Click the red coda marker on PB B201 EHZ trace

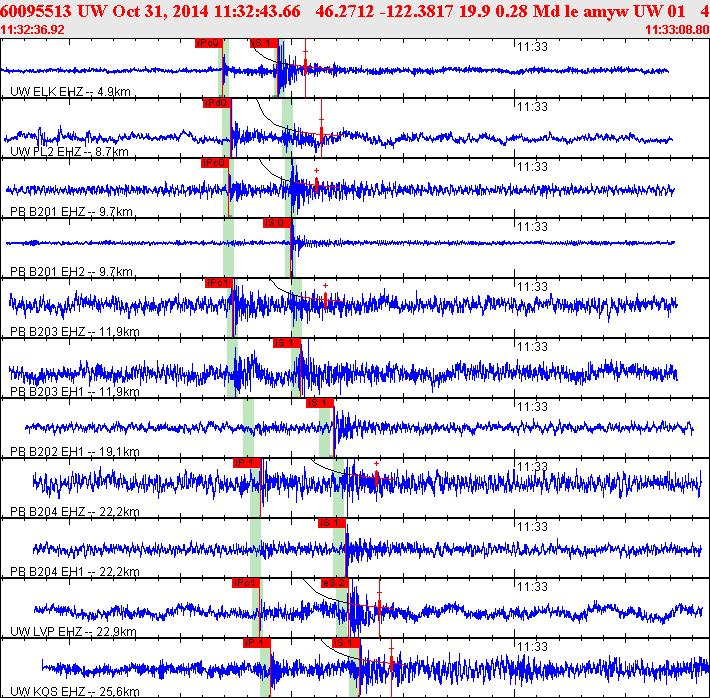coord(317,185)
